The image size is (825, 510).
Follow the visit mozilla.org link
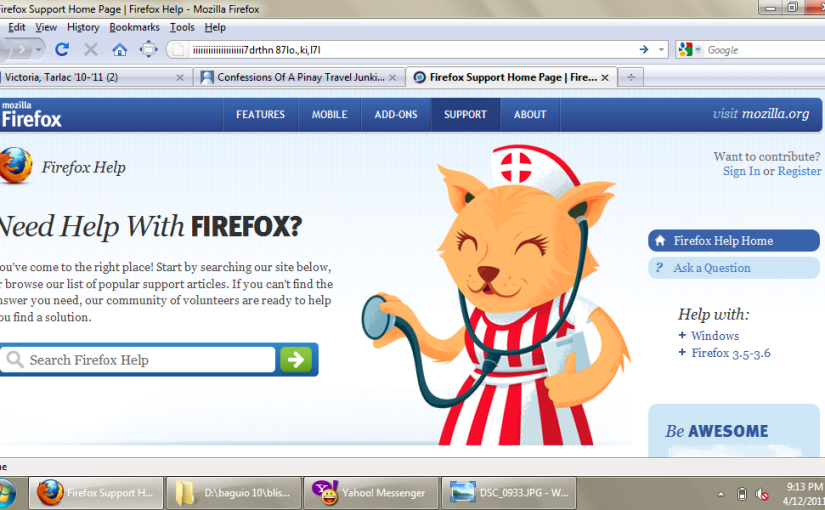click(761, 114)
